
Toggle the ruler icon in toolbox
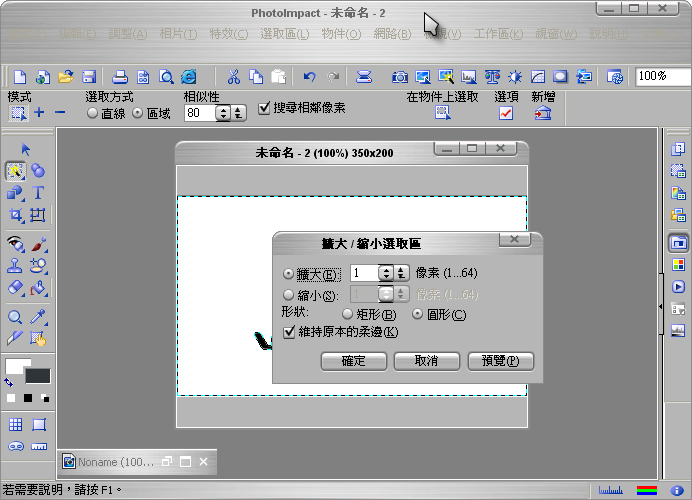pyautogui.click(x=39, y=447)
